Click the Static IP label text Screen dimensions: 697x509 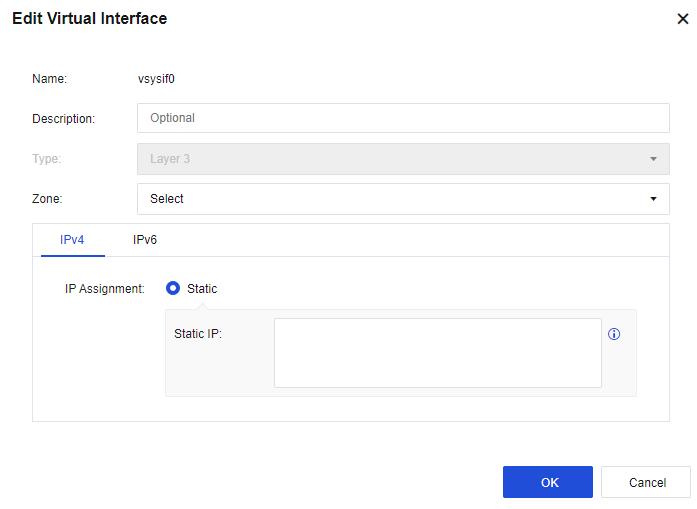tap(197, 333)
